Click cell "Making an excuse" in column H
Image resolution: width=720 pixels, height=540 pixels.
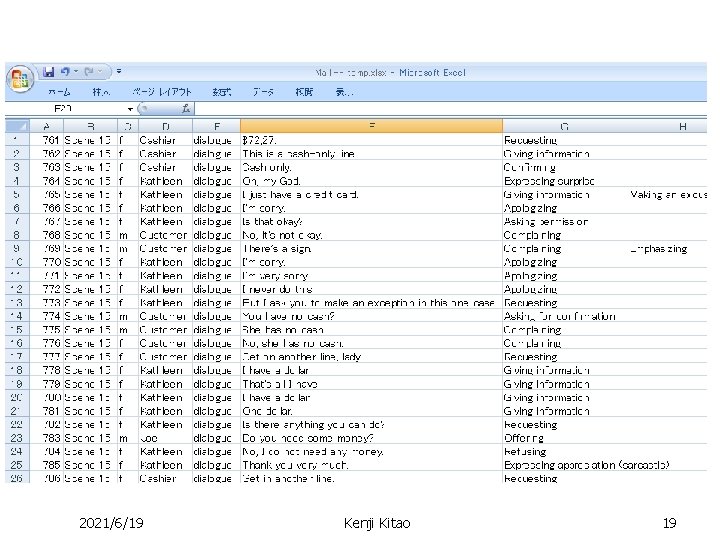667,194
